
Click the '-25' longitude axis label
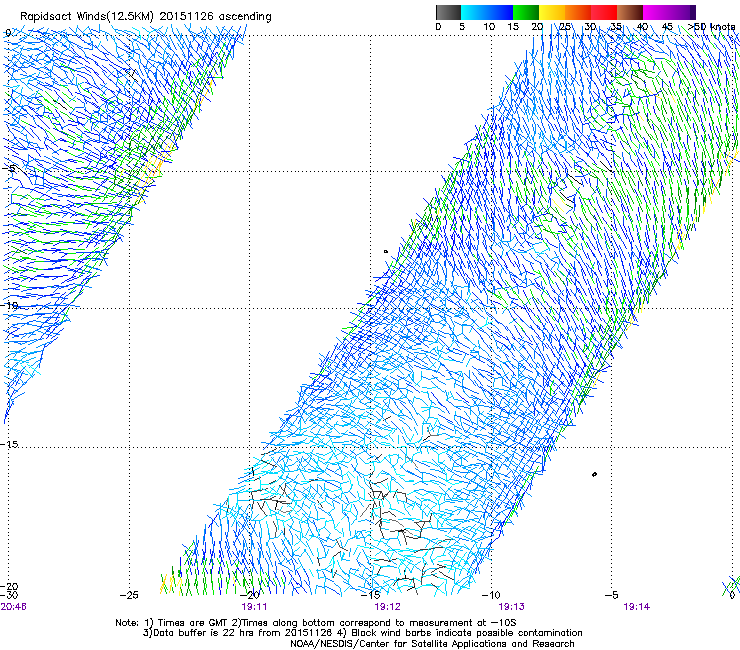click(x=129, y=595)
